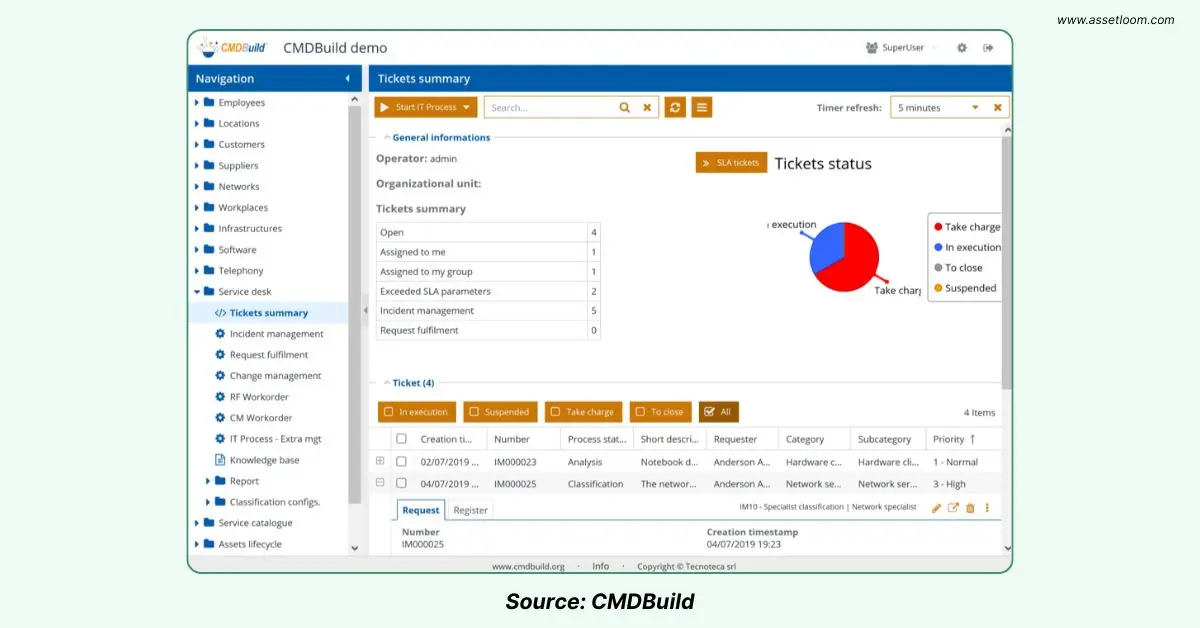Click inside the Search input field
Viewport: 1200px width, 628px height.
point(548,107)
